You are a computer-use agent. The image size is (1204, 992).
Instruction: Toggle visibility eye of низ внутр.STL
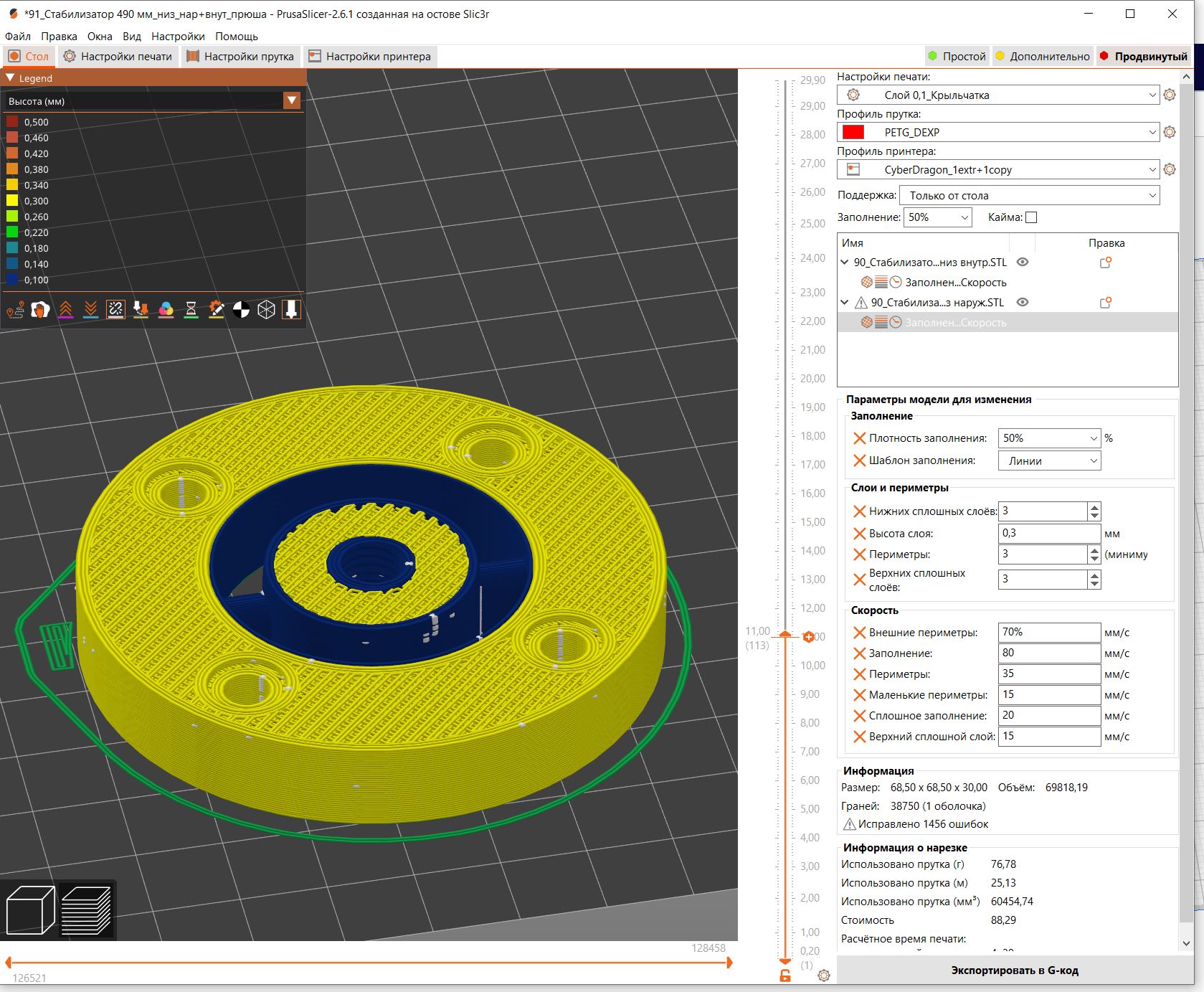click(1023, 263)
